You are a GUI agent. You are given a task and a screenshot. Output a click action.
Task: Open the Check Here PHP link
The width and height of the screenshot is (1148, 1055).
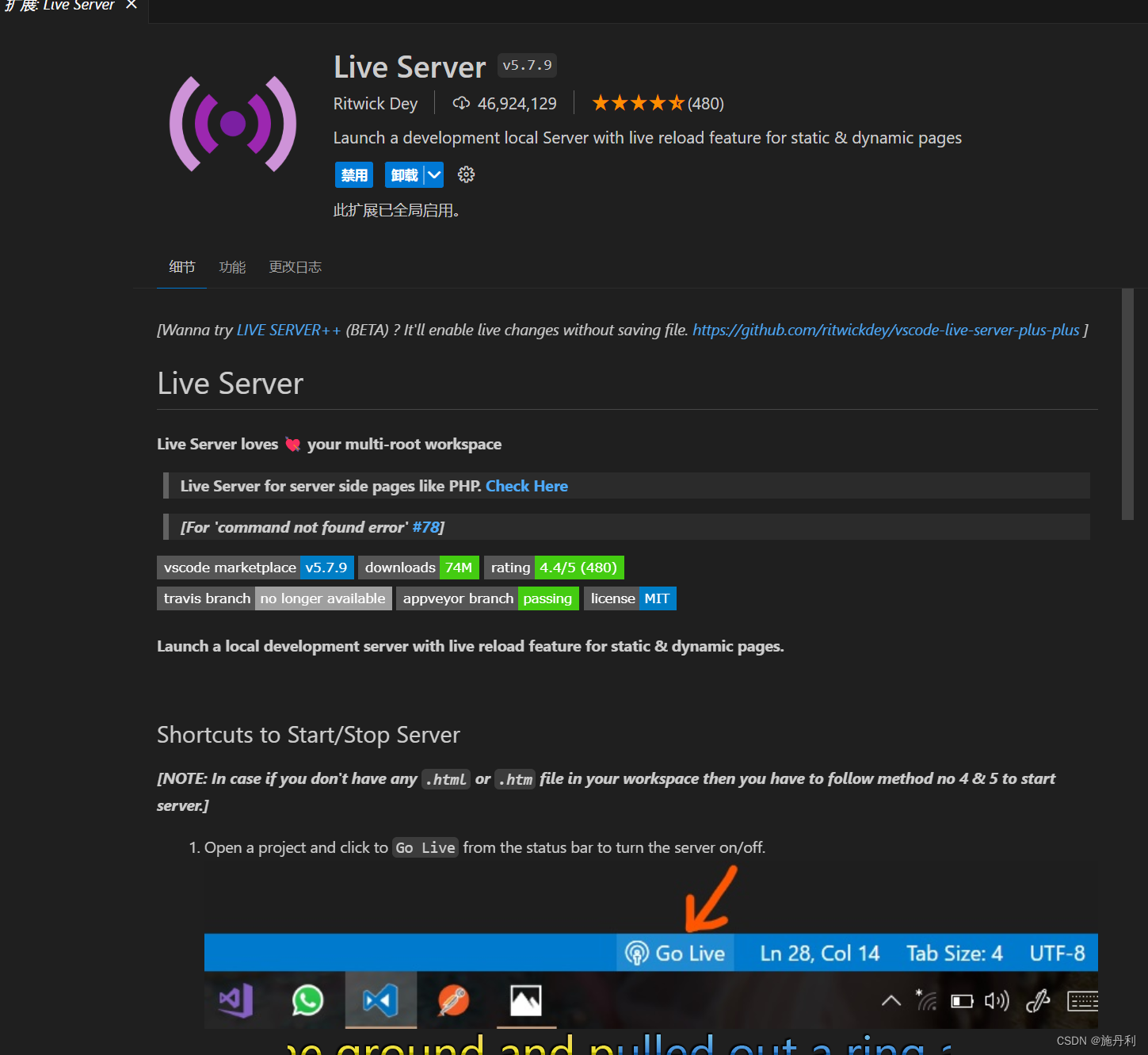click(526, 486)
